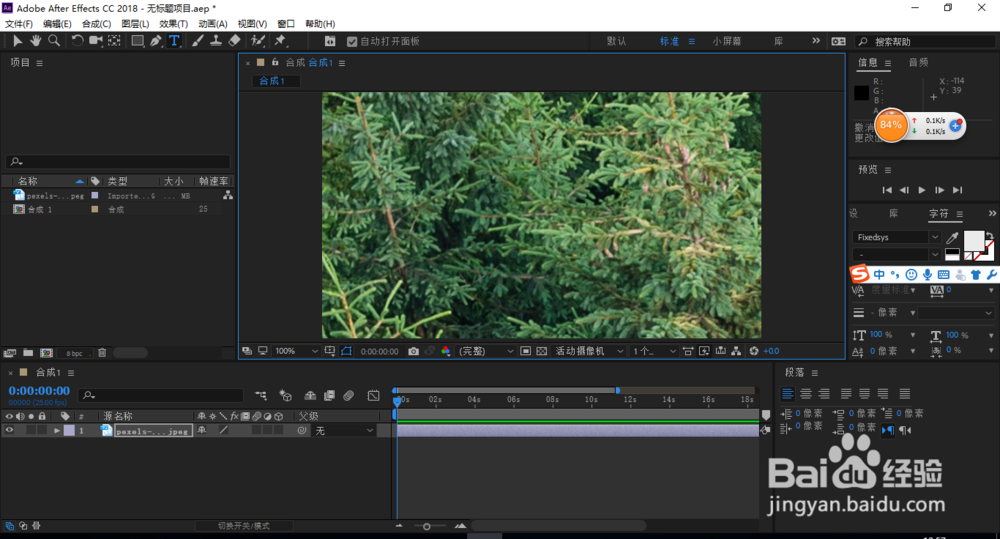
Task: Select the Puppet Pin tool
Action: click(280, 41)
